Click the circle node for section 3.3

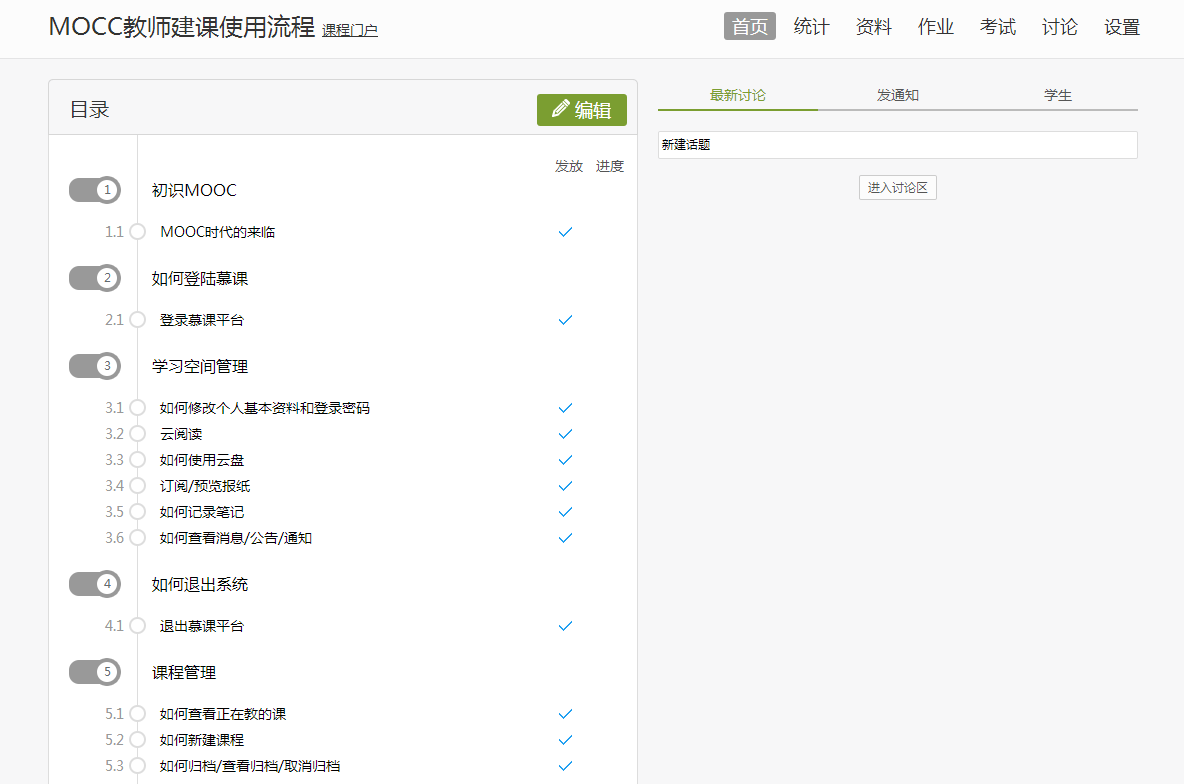click(x=137, y=460)
